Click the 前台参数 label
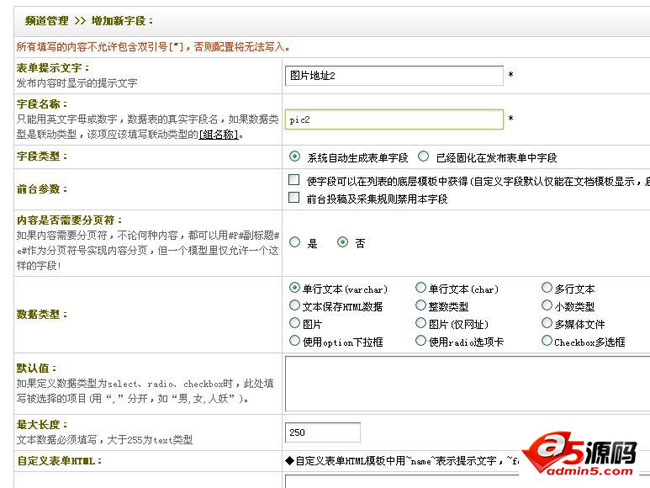The height and width of the screenshot is (488, 650). coord(41,189)
